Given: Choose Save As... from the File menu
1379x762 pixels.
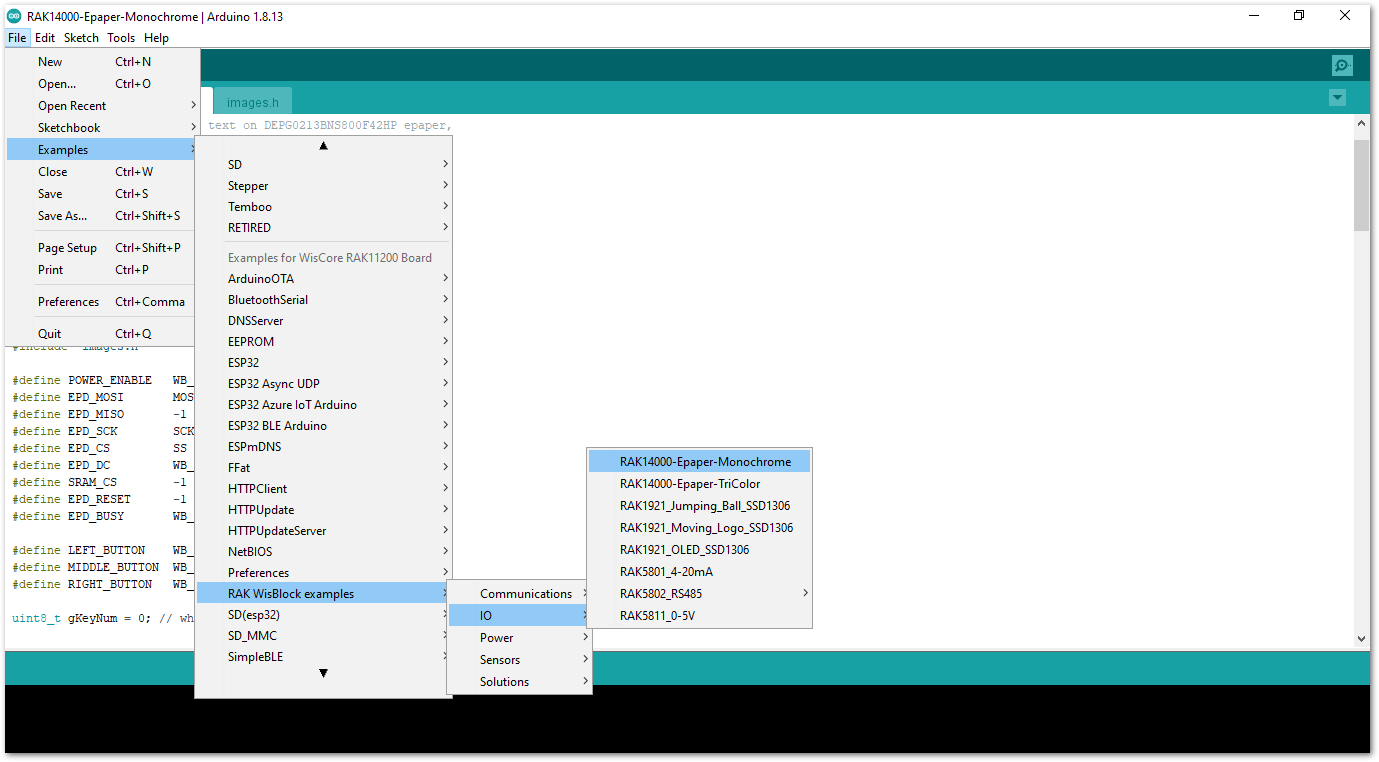Looking at the screenshot, I should pos(102,216).
